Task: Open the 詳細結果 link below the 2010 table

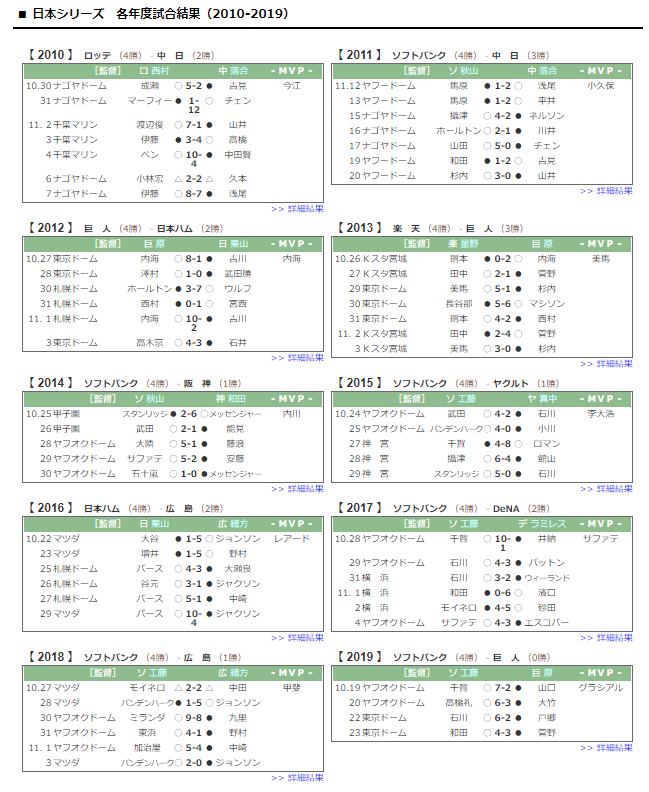Action: (x=297, y=209)
